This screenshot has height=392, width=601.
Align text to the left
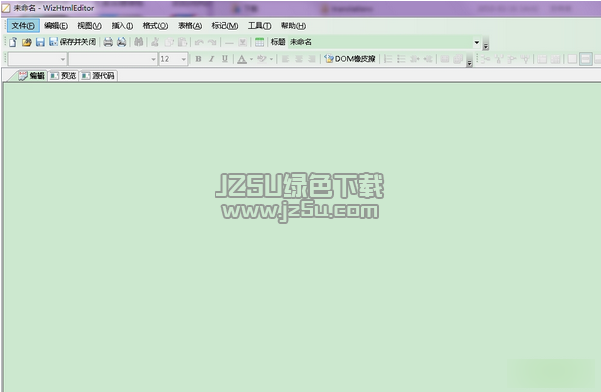tap(286, 59)
